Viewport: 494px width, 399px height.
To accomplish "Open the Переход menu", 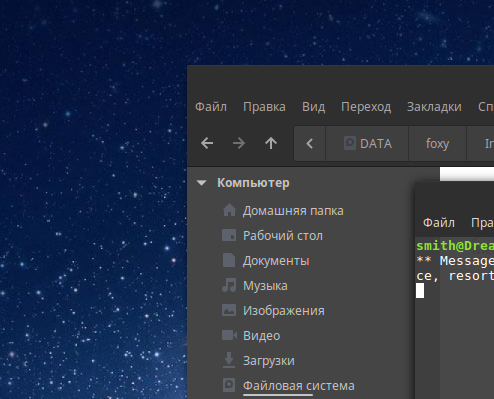I will click(366, 107).
